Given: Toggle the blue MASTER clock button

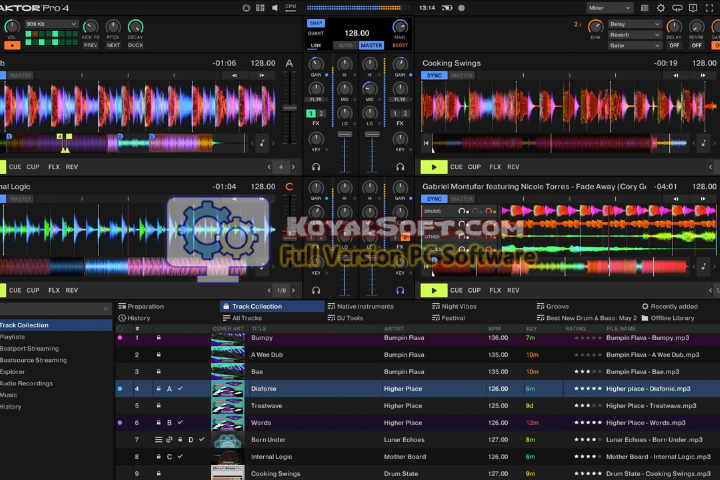Looking at the screenshot, I should coord(371,45).
